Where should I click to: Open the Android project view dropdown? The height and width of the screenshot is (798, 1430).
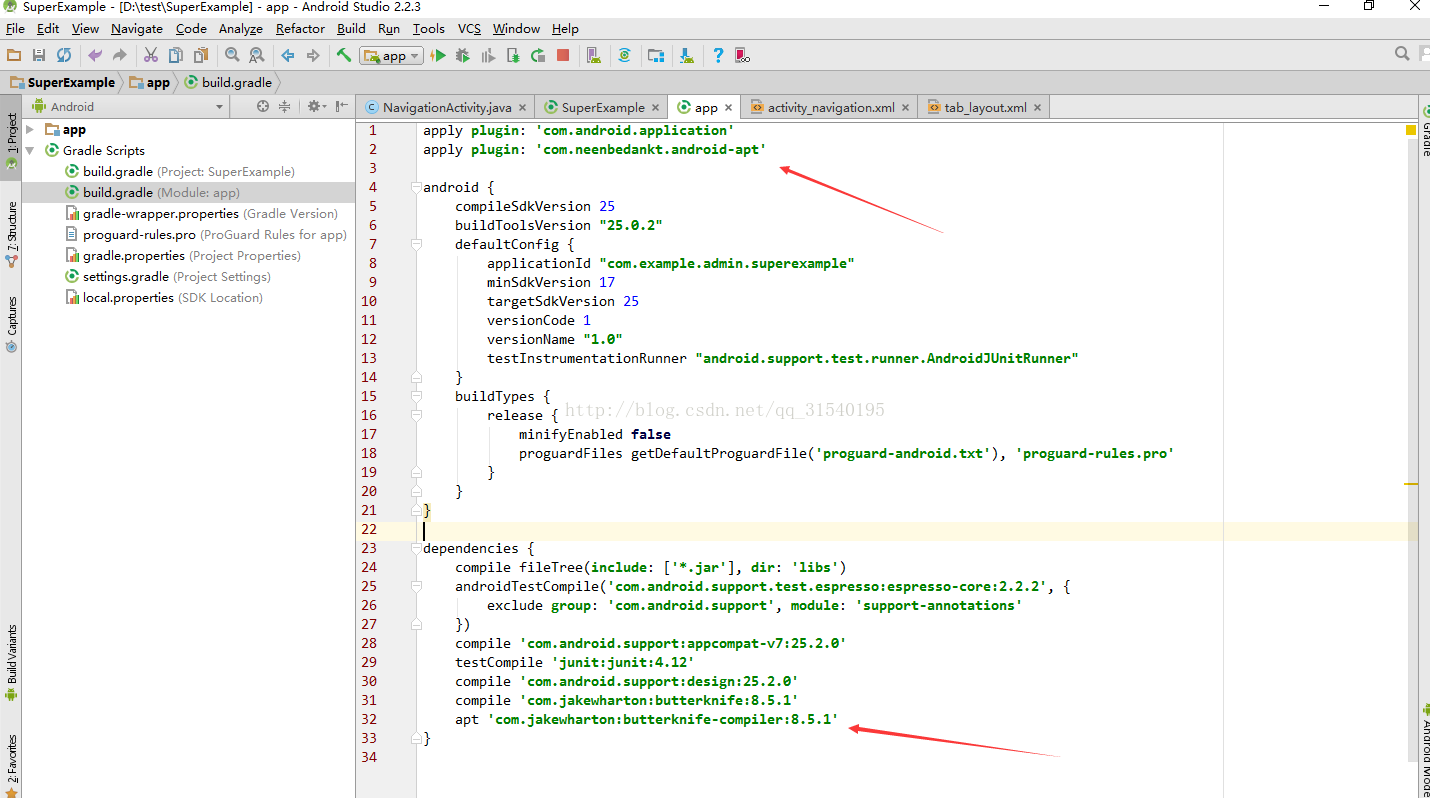pyautogui.click(x=127, y=107)
